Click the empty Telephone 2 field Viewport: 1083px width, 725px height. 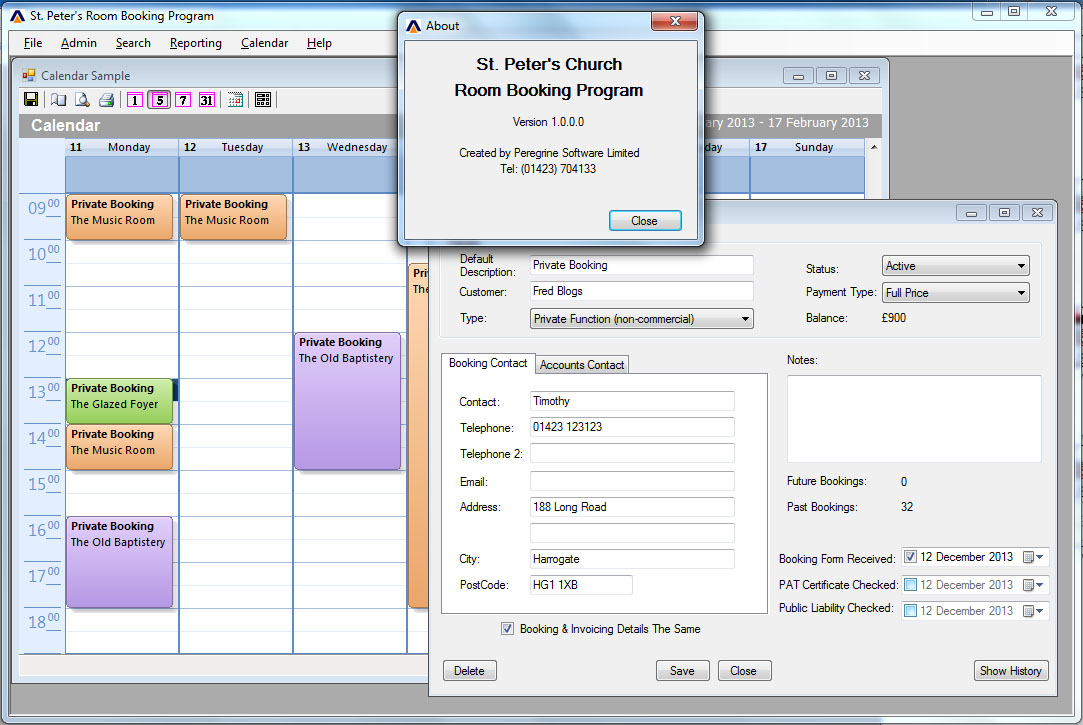632,453
